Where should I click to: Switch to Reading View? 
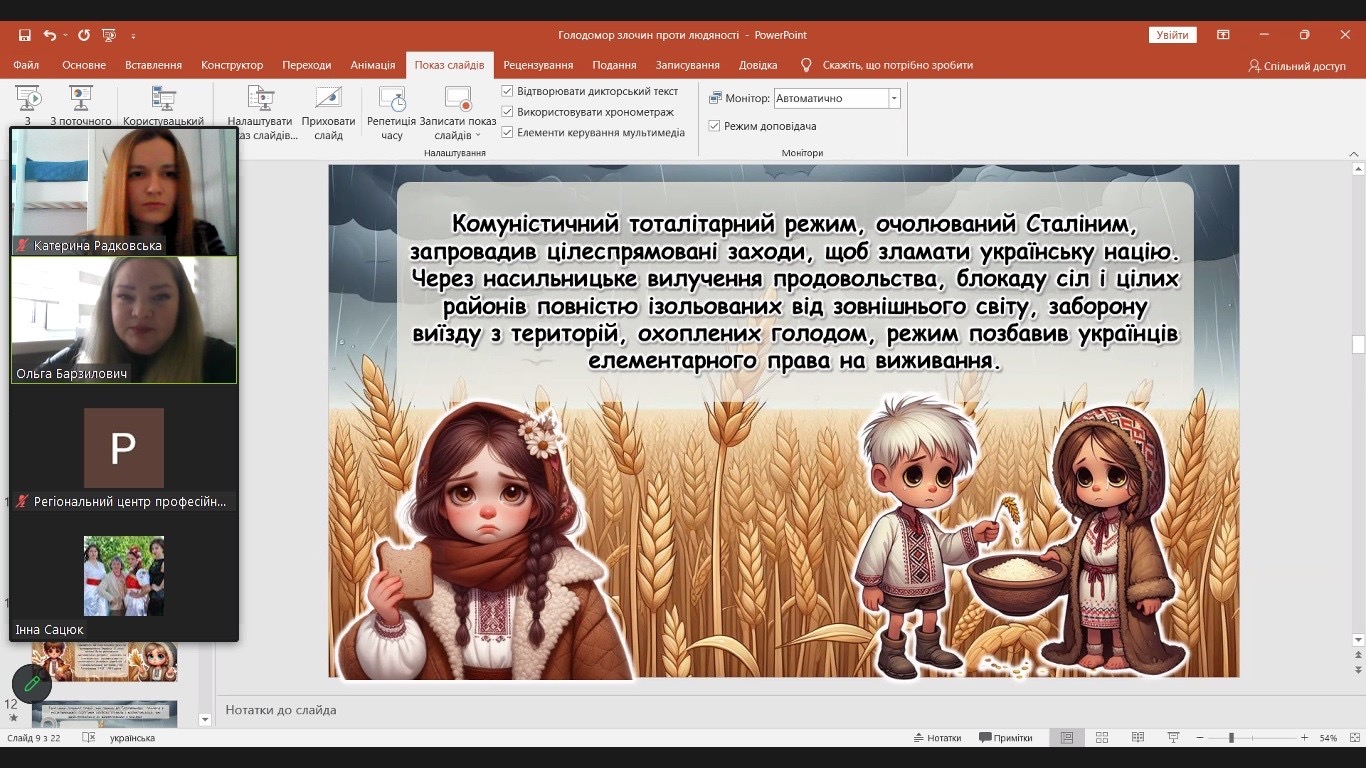click(1137, 737)
